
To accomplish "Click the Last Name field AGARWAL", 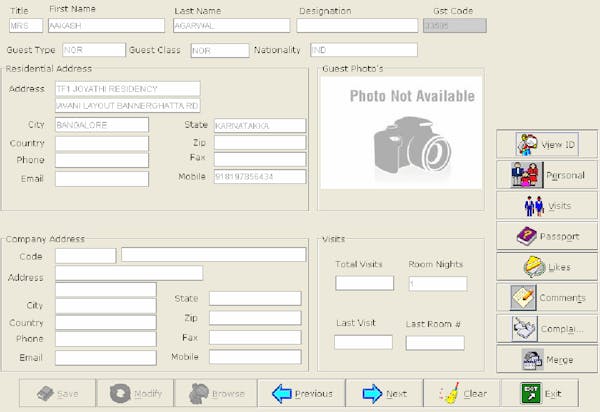I will click(232, 26).
